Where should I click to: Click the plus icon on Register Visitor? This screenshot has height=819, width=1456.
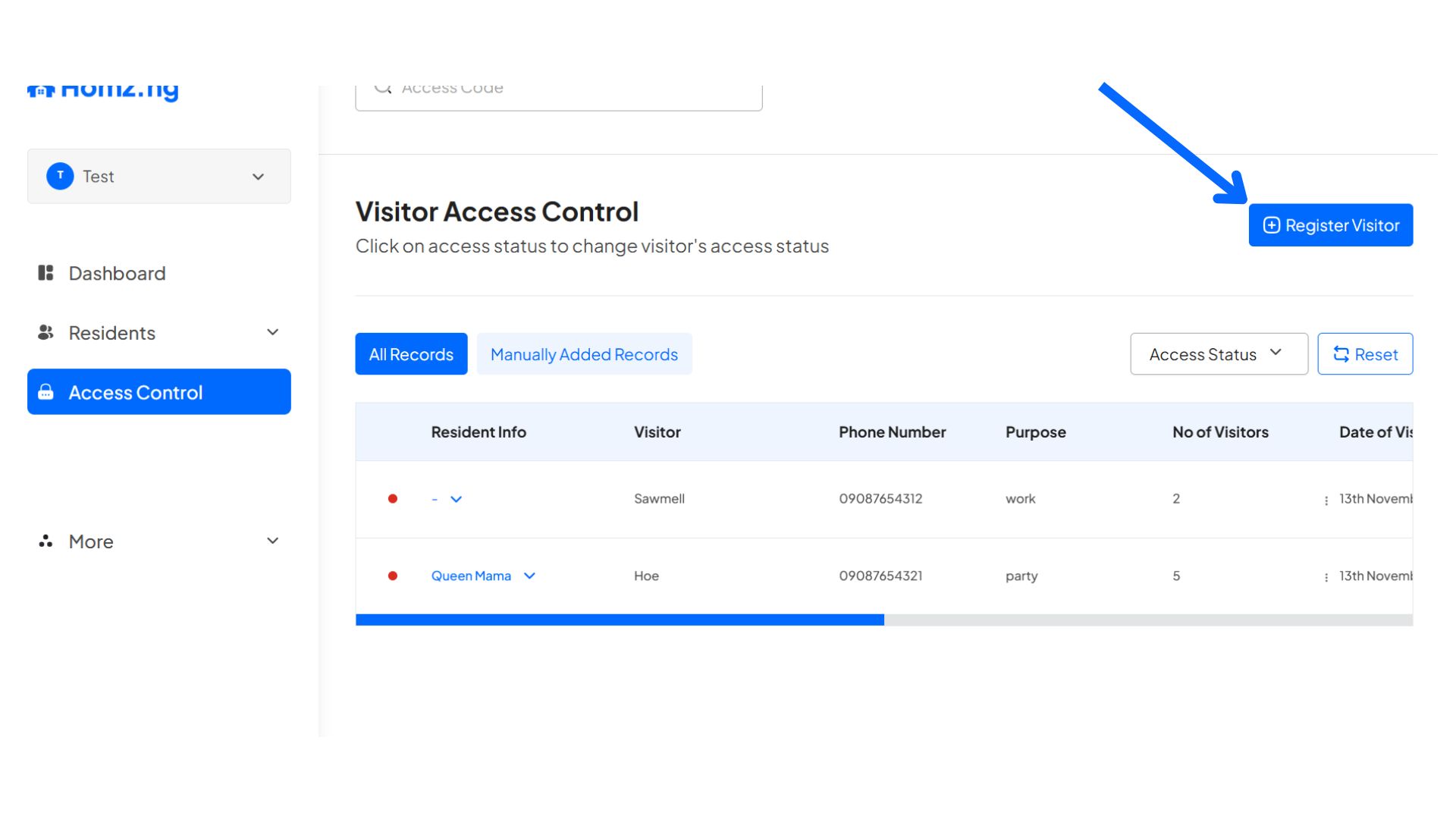tap(1270, 225)
